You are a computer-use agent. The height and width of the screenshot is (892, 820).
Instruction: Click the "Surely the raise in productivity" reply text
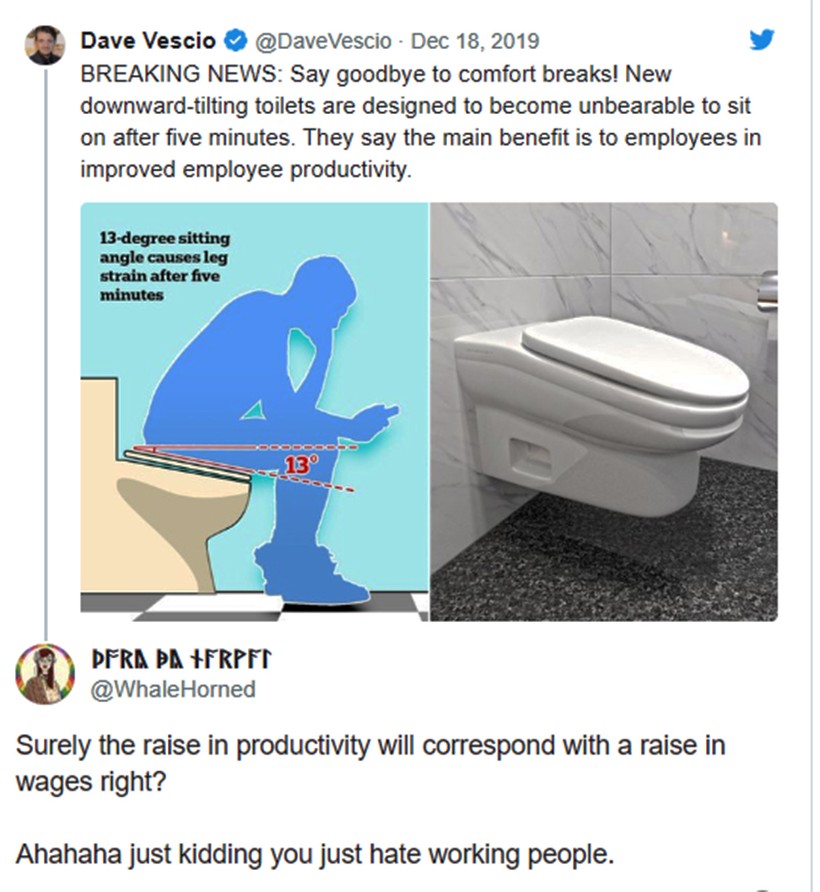click(x=370, y=763)
